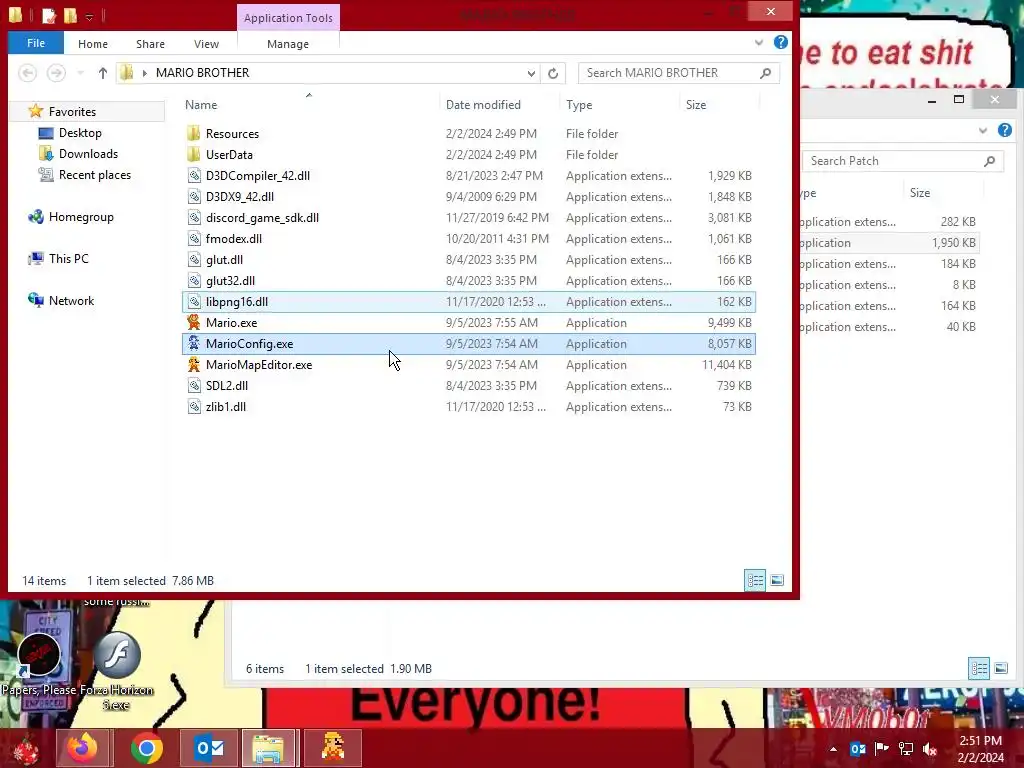Image resolution: width=1024 pixels, height=768 pixels.
Task: Open the View ribbon tab
Action: click(206, 44)
